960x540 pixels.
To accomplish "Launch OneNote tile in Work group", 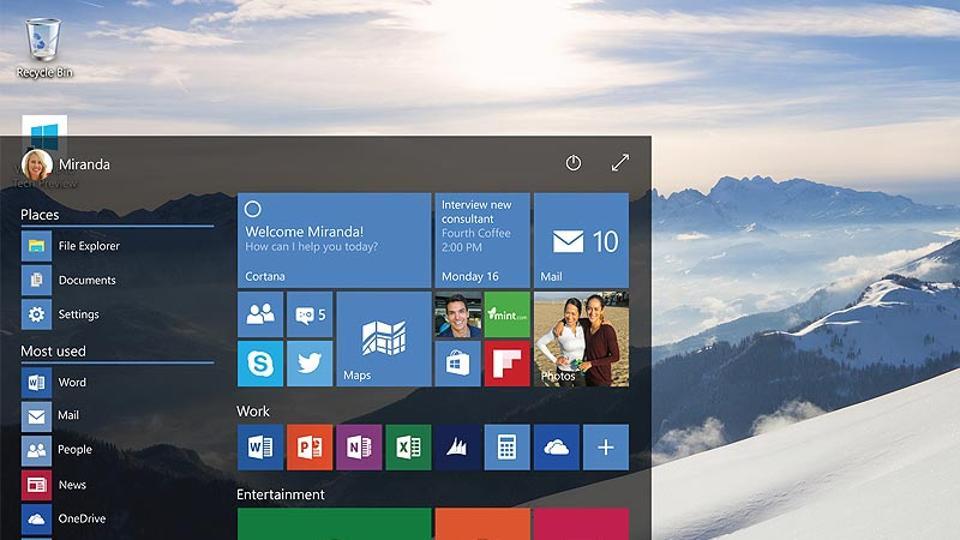I will (359, 448).
